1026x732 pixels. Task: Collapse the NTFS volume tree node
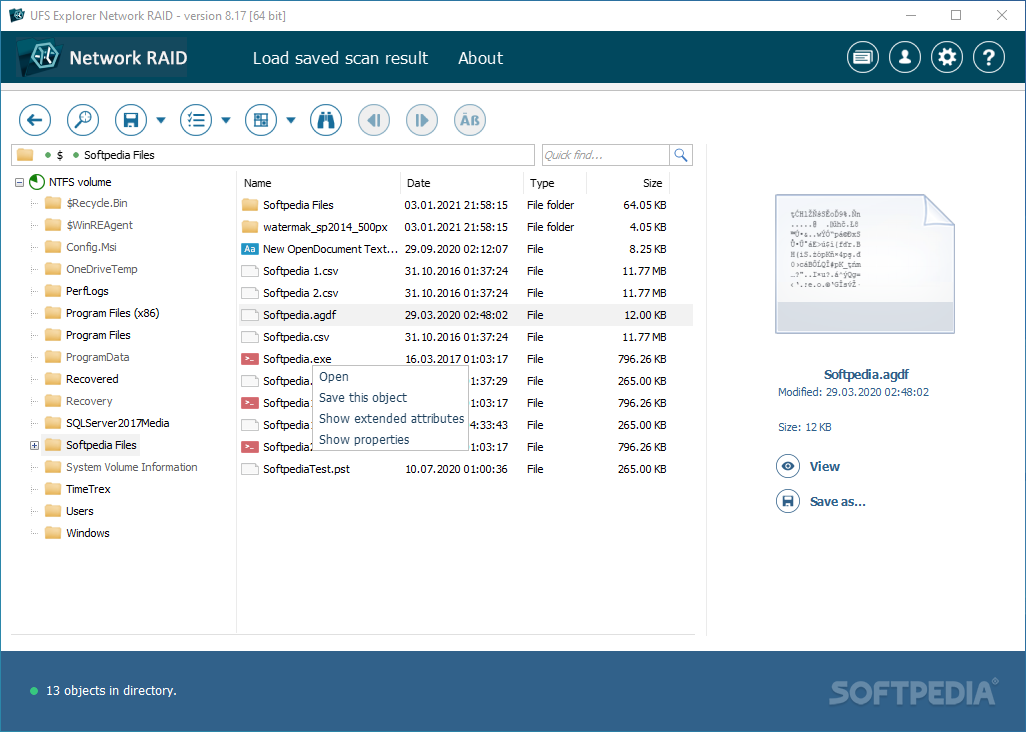pyautogui.click(x=20, y=182)
